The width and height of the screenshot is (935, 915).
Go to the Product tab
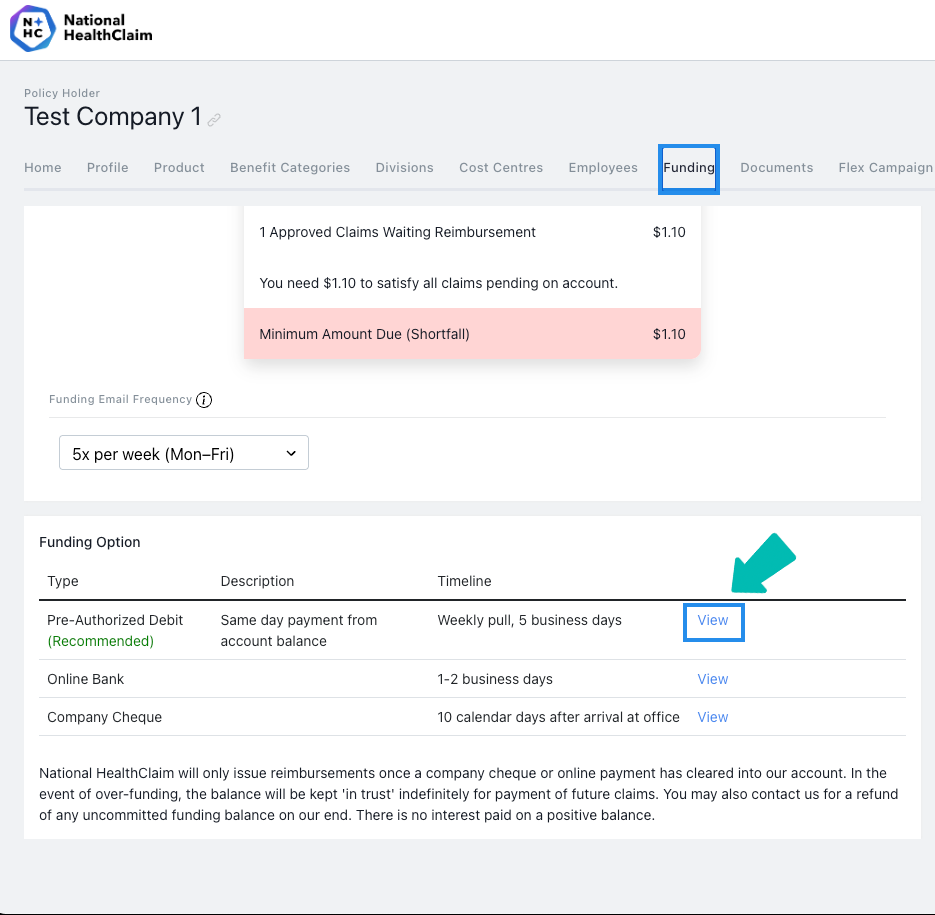[179, 168]
